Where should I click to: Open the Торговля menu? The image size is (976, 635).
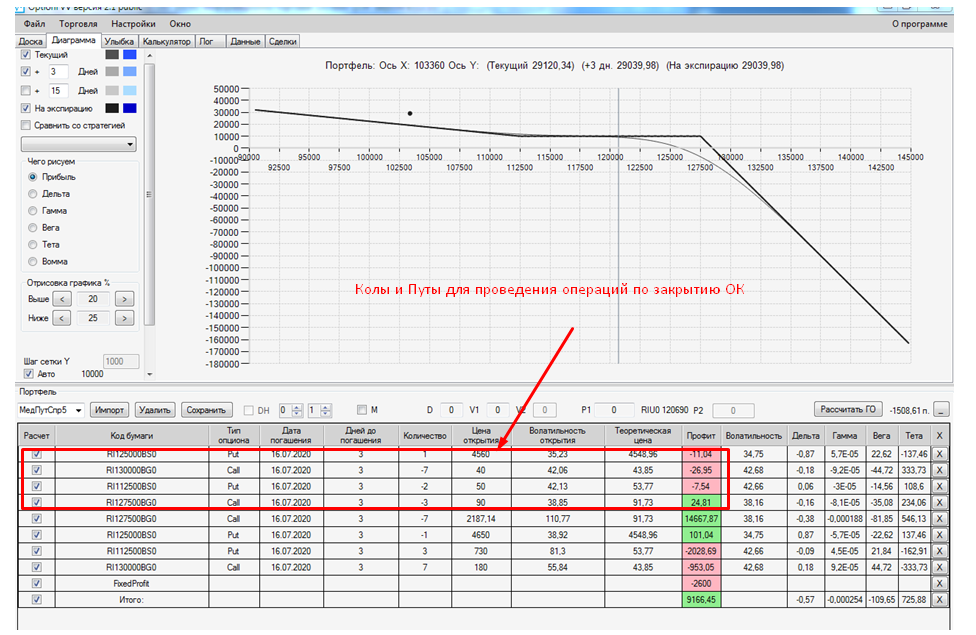click(78, 24)
